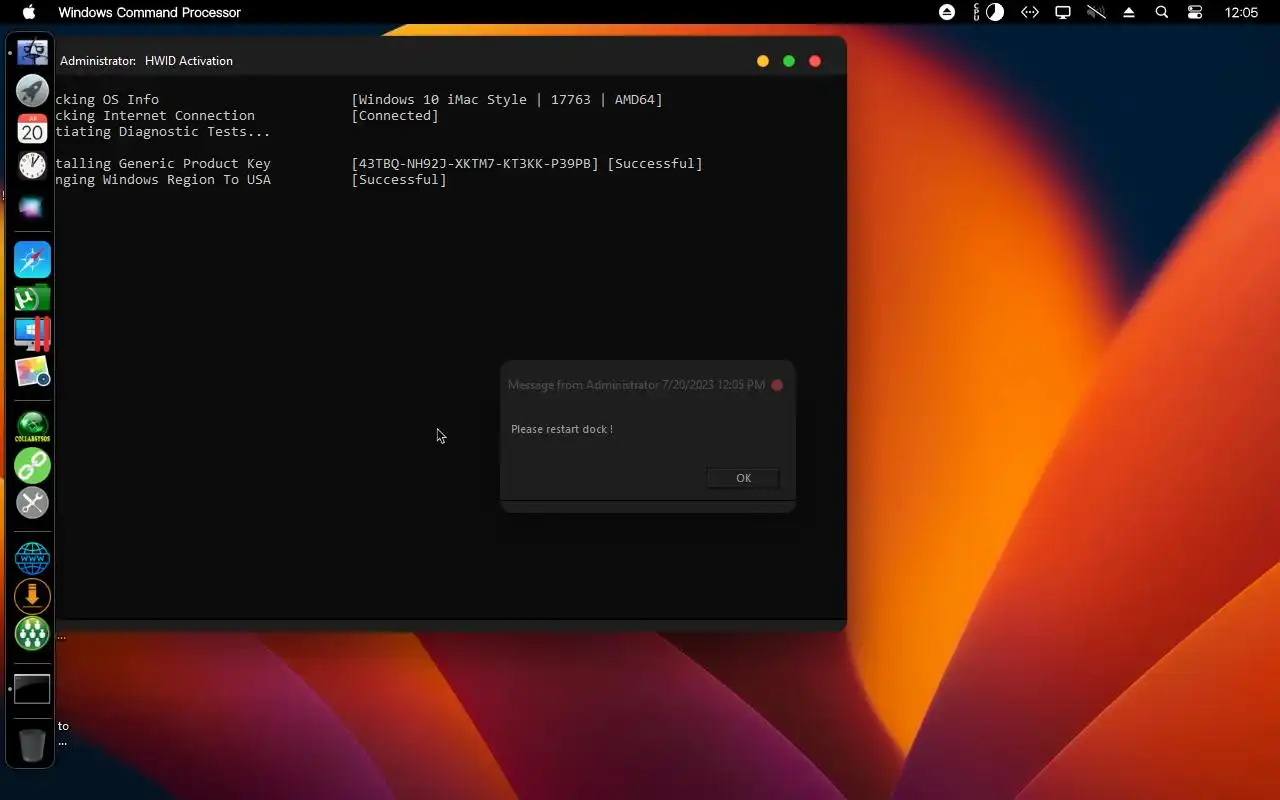Click the circled eject icon in menu bar
This screenshot has height=800, width=1280.
947,12
